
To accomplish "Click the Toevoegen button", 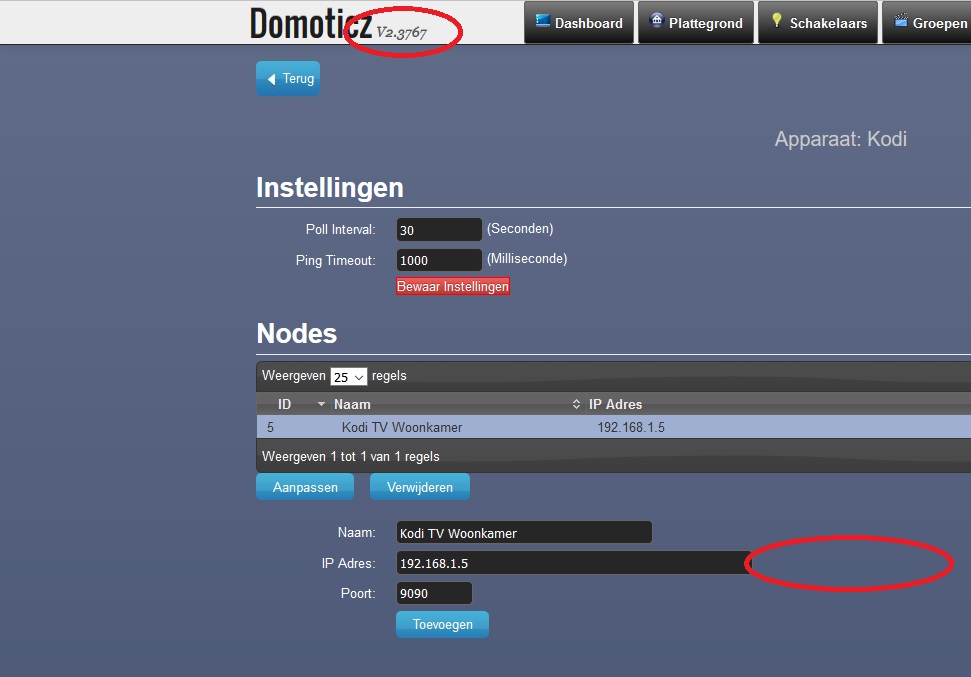I will pyautogui.click(x=443, y=624).
